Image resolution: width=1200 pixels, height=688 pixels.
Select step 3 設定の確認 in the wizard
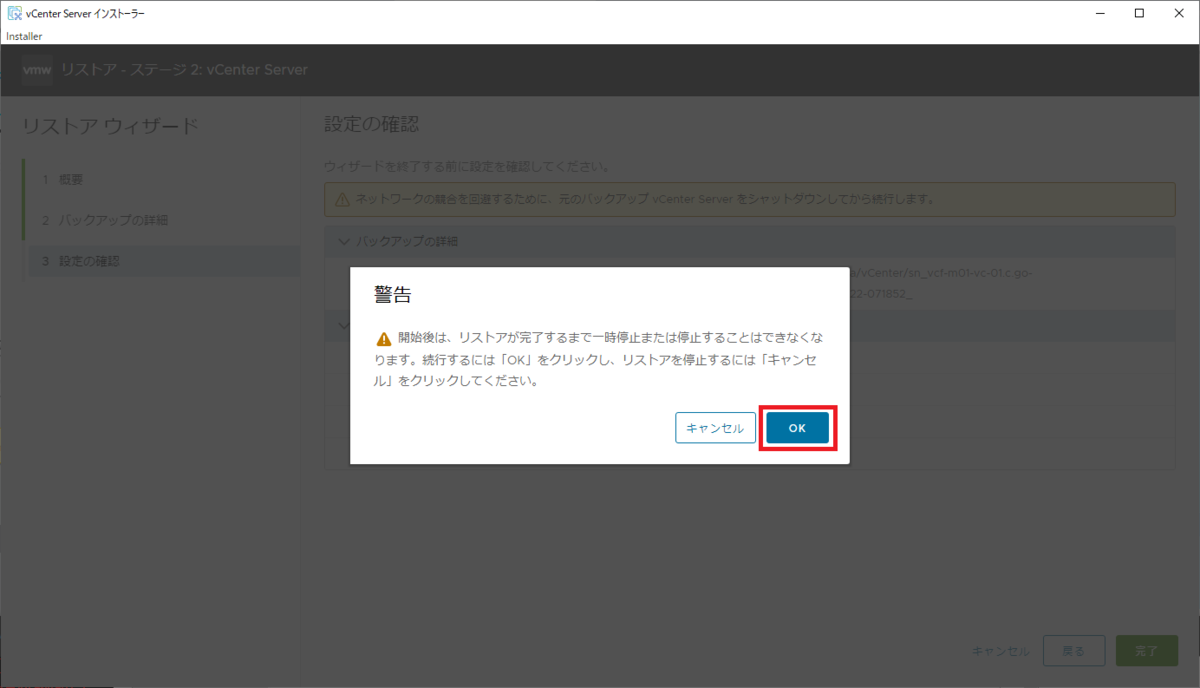(161, 261)
